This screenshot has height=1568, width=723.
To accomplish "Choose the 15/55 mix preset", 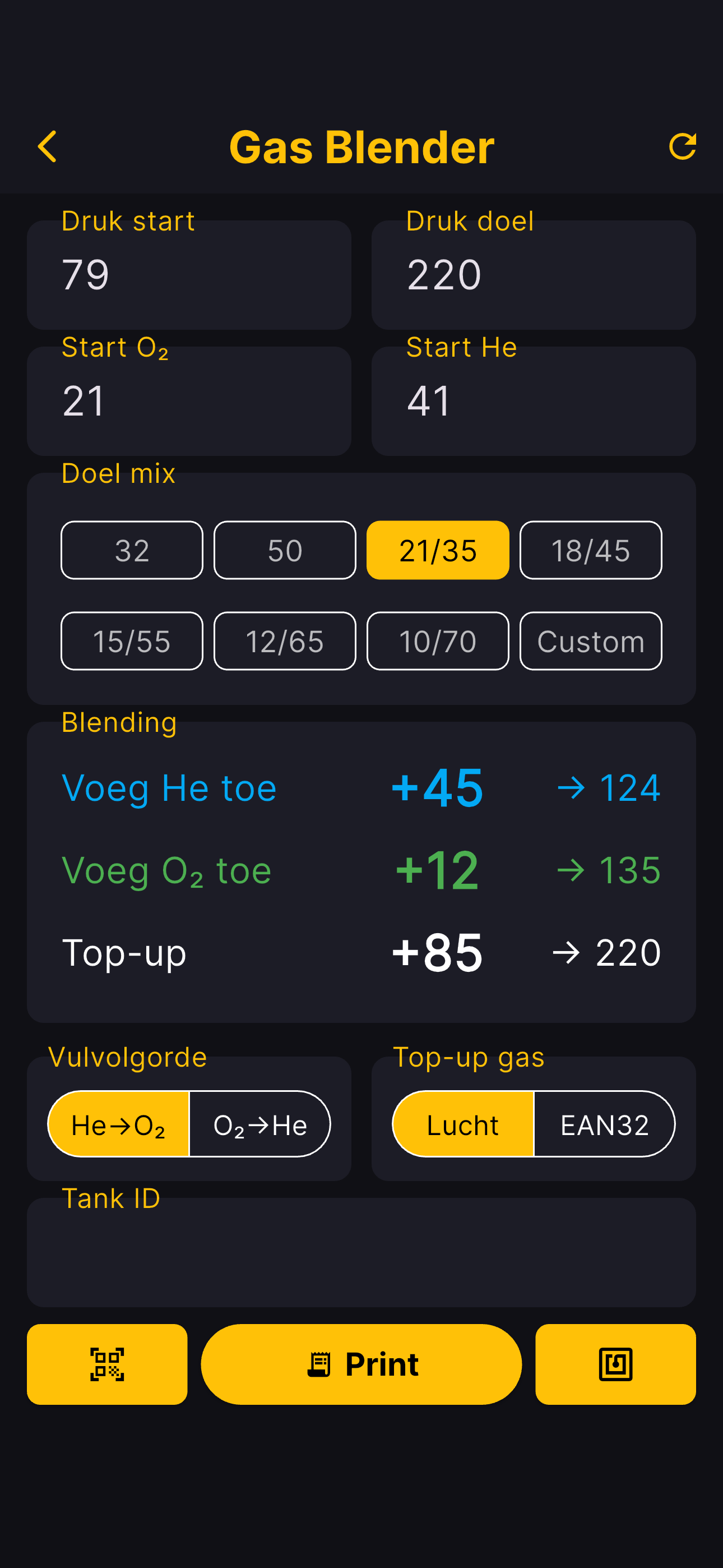I will (132, 641).
